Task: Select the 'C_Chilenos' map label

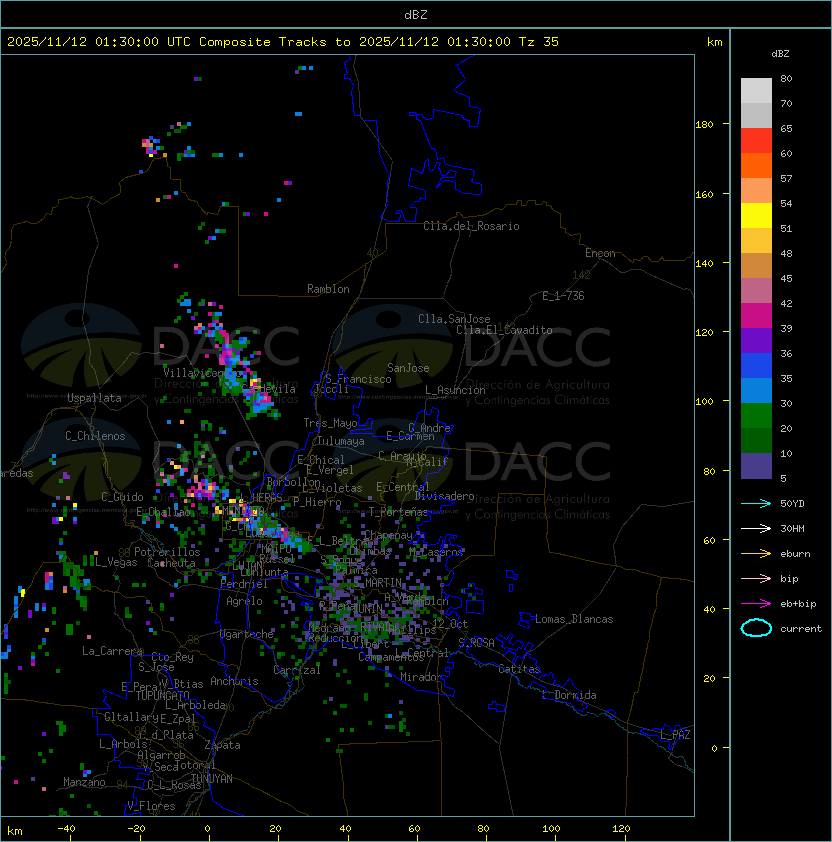Action: (95, 436)
